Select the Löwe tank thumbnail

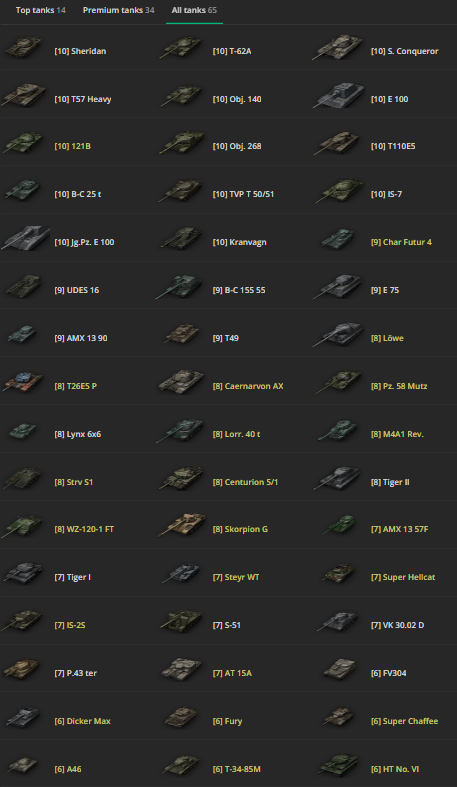tap(338, 335)
